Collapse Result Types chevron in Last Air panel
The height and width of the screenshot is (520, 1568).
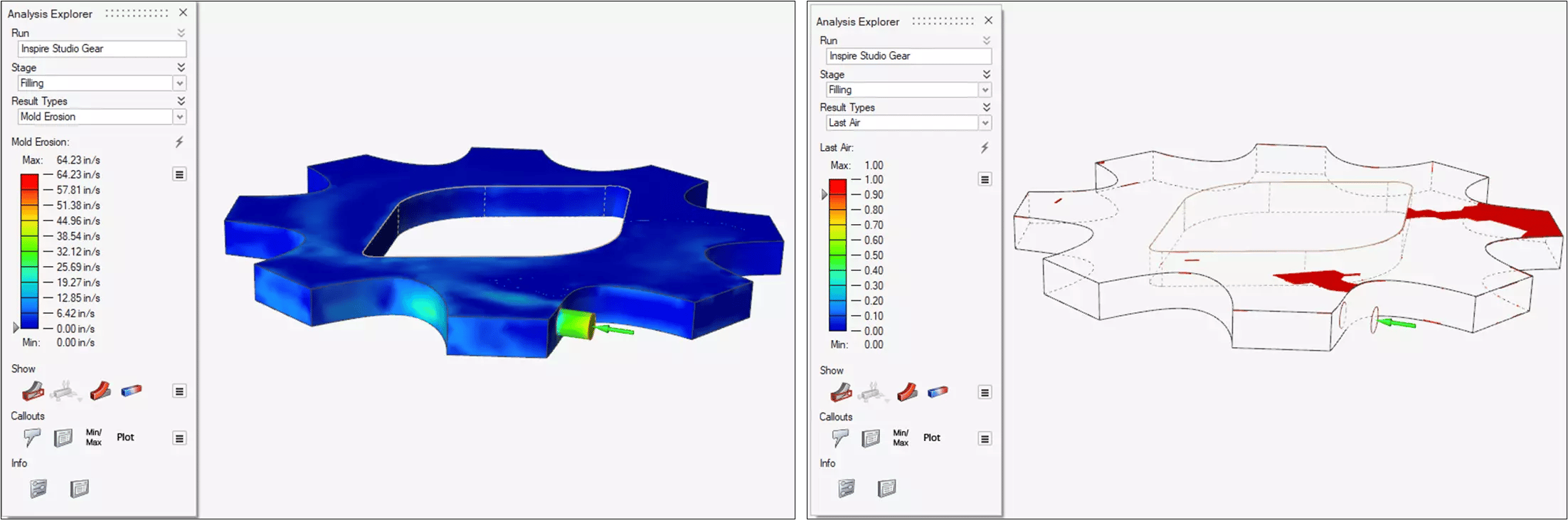coord(986,107)
